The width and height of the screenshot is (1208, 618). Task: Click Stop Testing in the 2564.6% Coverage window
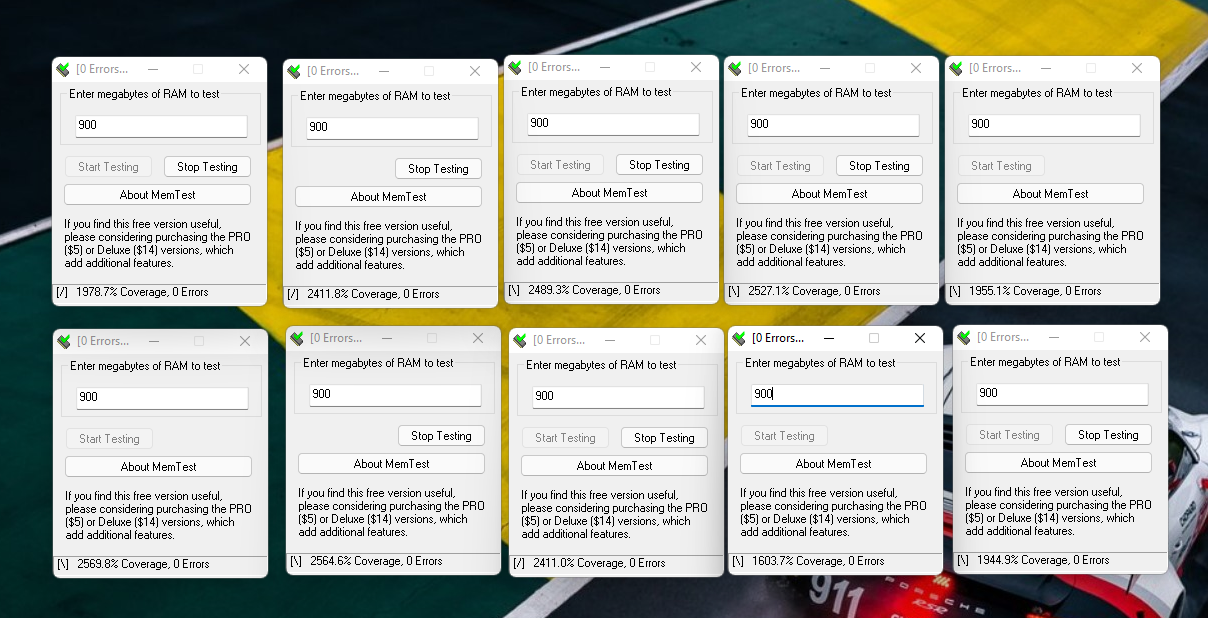[x=442, y=436]
